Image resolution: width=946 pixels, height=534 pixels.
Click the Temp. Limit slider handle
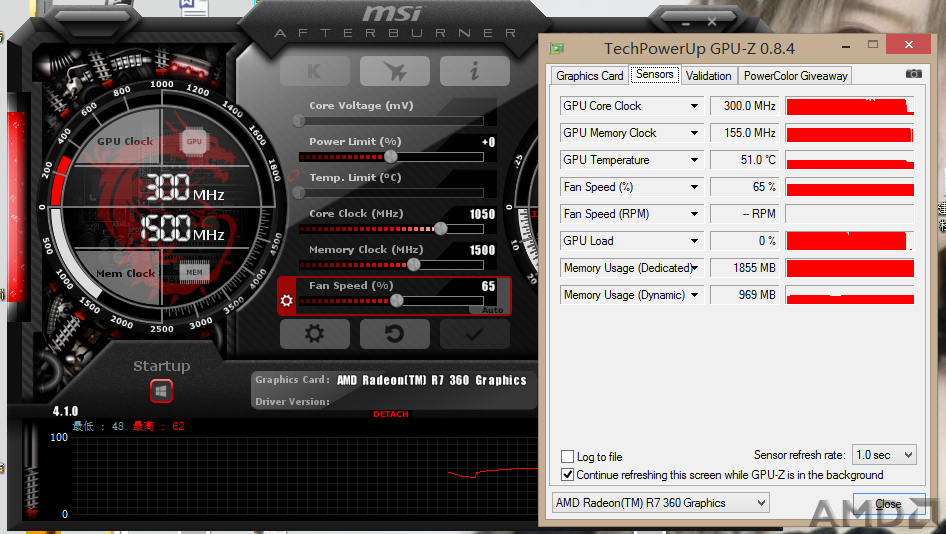coord(299,193)
